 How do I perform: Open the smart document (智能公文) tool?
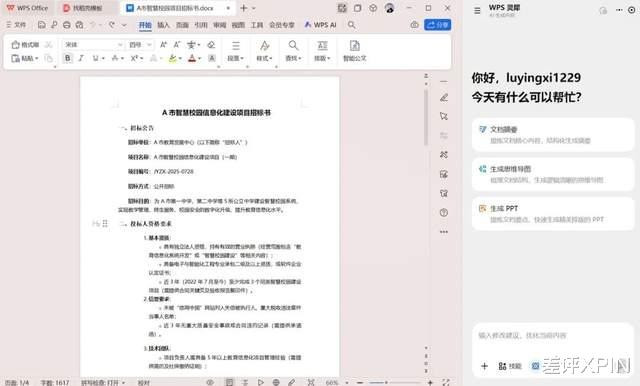(354, 51)
